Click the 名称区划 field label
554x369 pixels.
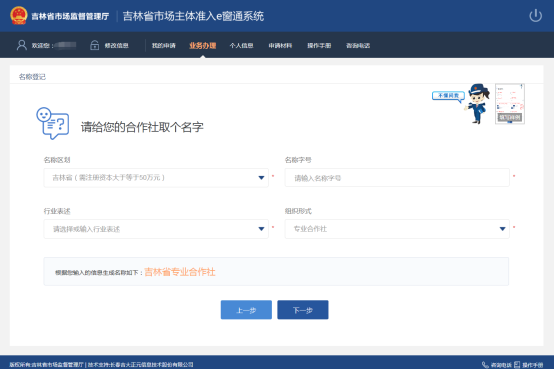(x=57, y=160)
